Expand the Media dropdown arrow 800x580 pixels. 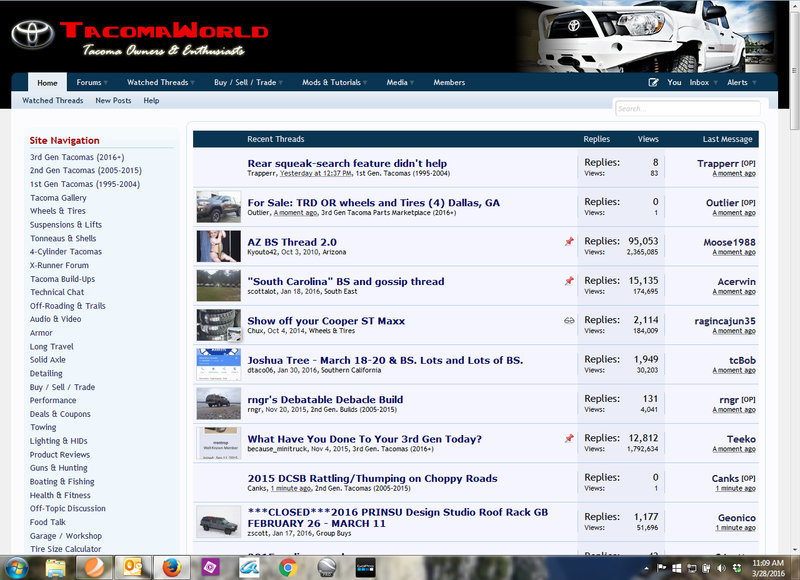[x=412, y=83]
